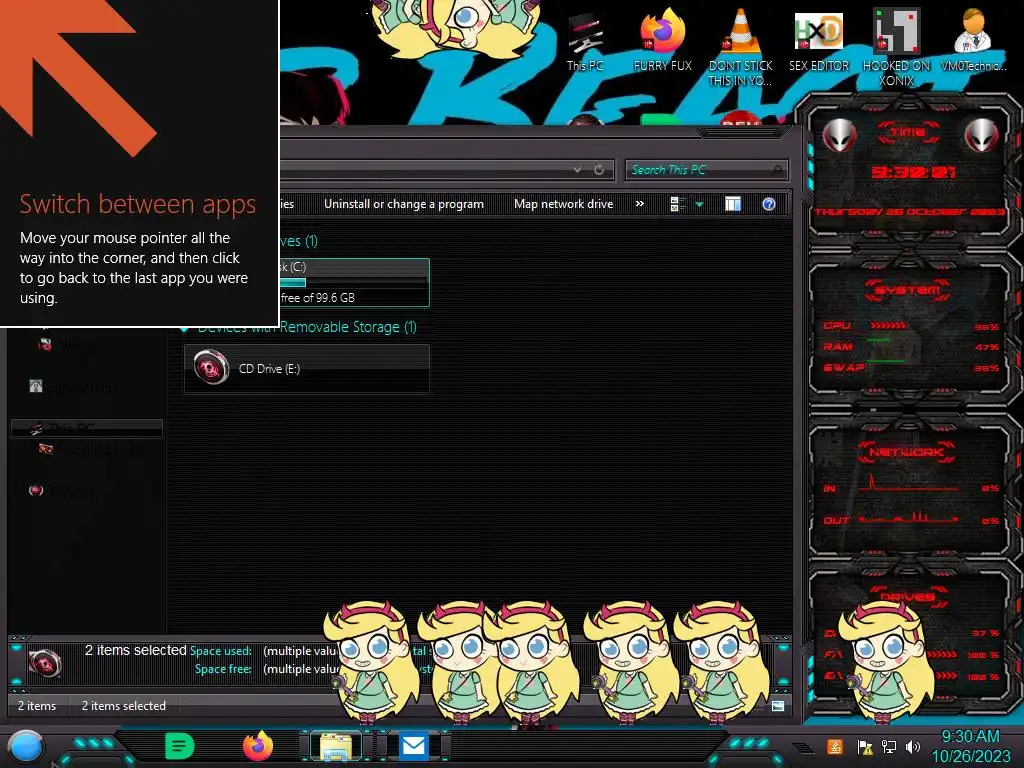Click 'free of 99.6 GB' text
The width and height of the screenshot is (1024, 768).
[317, 298]
